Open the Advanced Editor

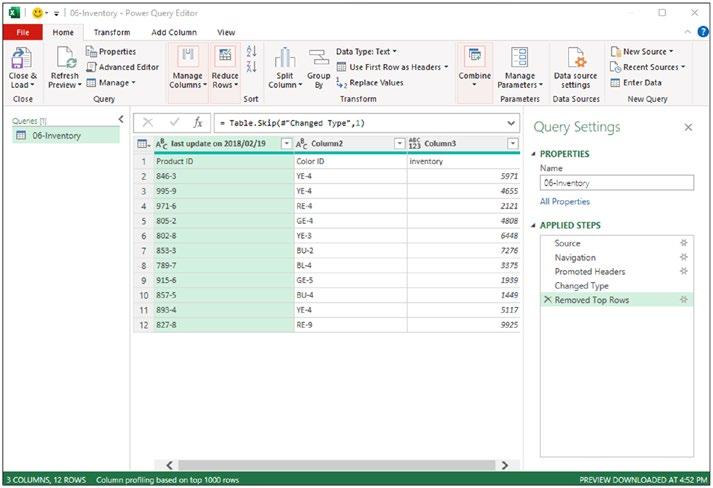(x=123, y=67)
